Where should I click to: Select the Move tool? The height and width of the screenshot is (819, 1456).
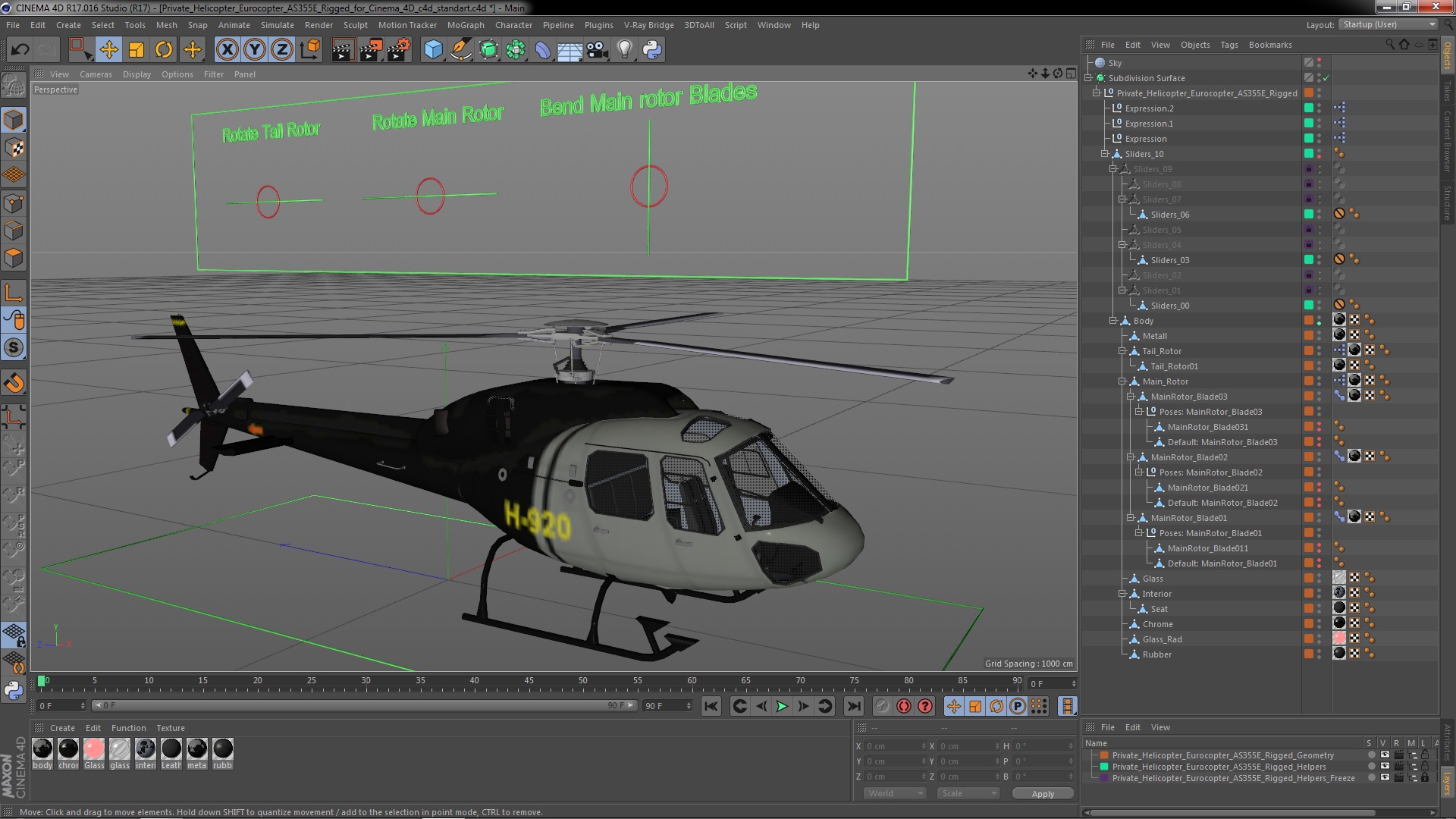point(108,50)
